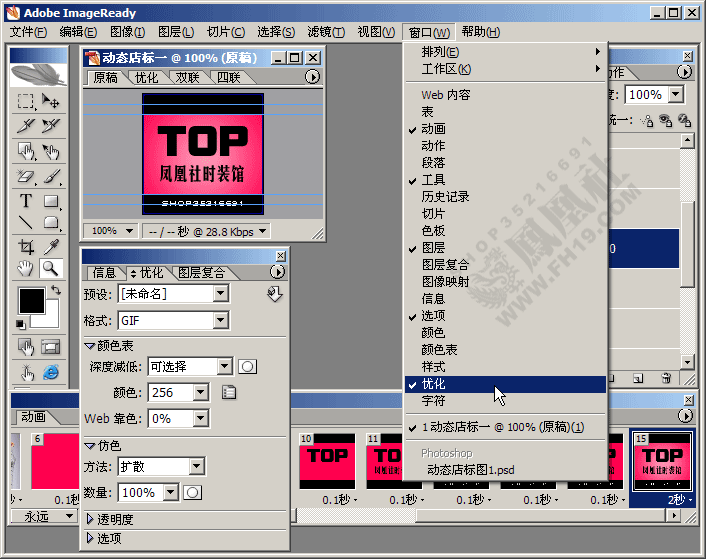This screenshot has width=706, height=559.
Task: Open the 颜色 256 dropdown
Action: coord(201,392)
